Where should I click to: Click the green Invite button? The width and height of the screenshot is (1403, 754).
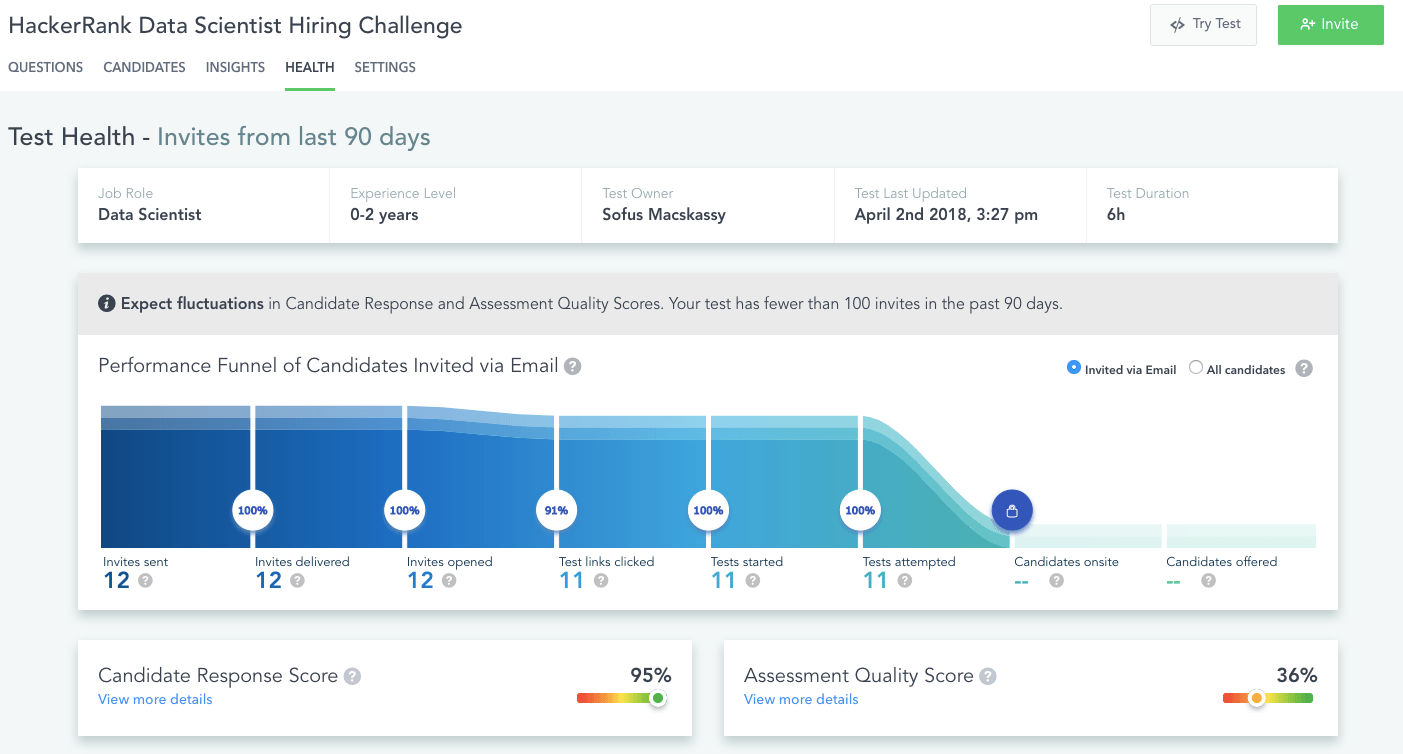click(x=1330, y=25)
